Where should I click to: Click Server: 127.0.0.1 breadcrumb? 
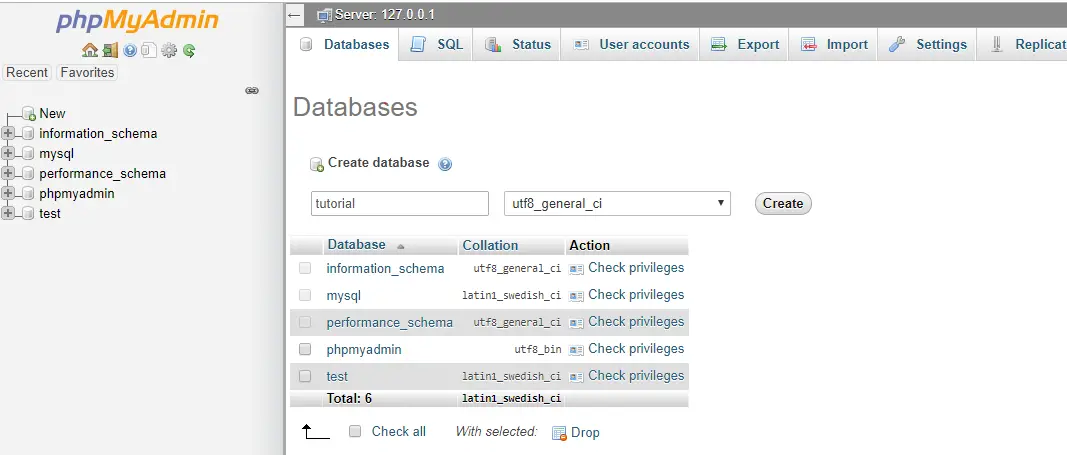point(384,14)
